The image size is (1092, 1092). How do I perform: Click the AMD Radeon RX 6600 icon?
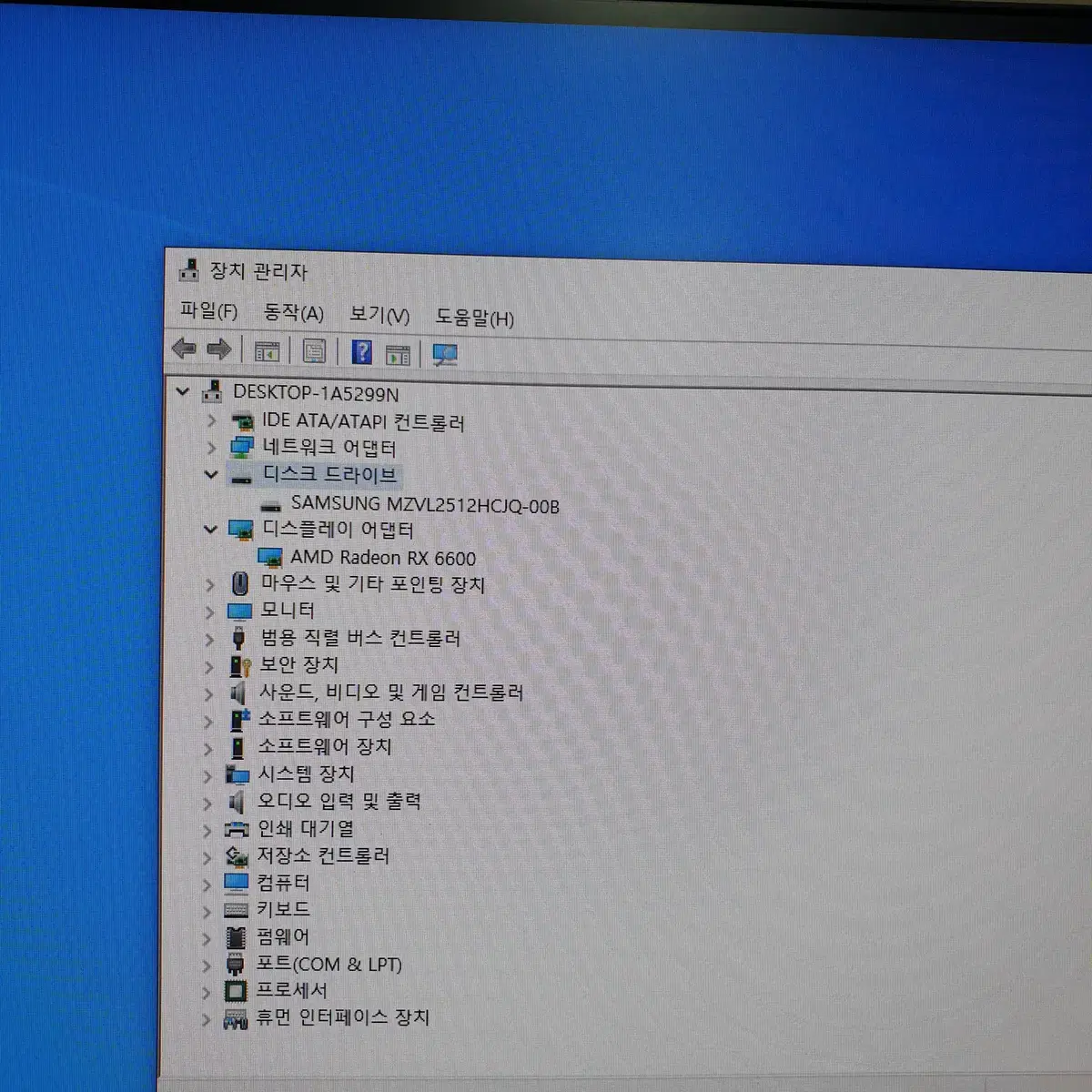click(x=270, y=557)
